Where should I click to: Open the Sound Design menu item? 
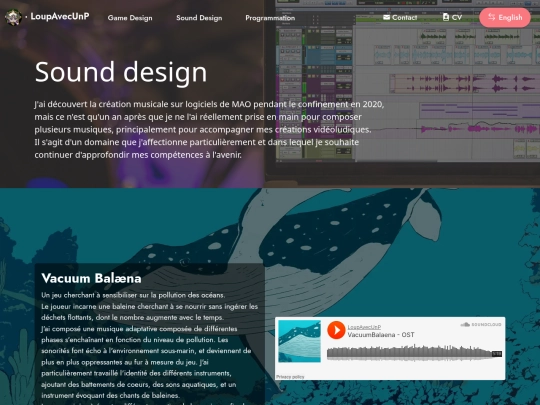199,18
